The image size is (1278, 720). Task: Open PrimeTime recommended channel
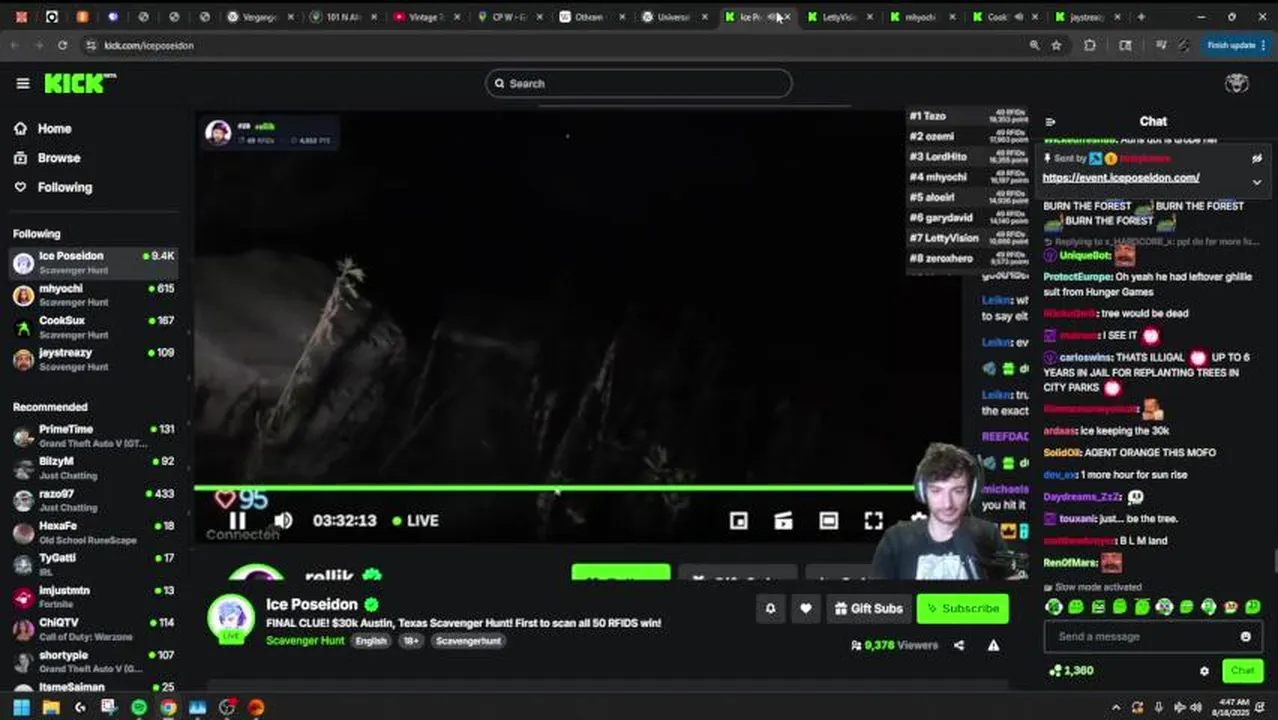(94, 435)
